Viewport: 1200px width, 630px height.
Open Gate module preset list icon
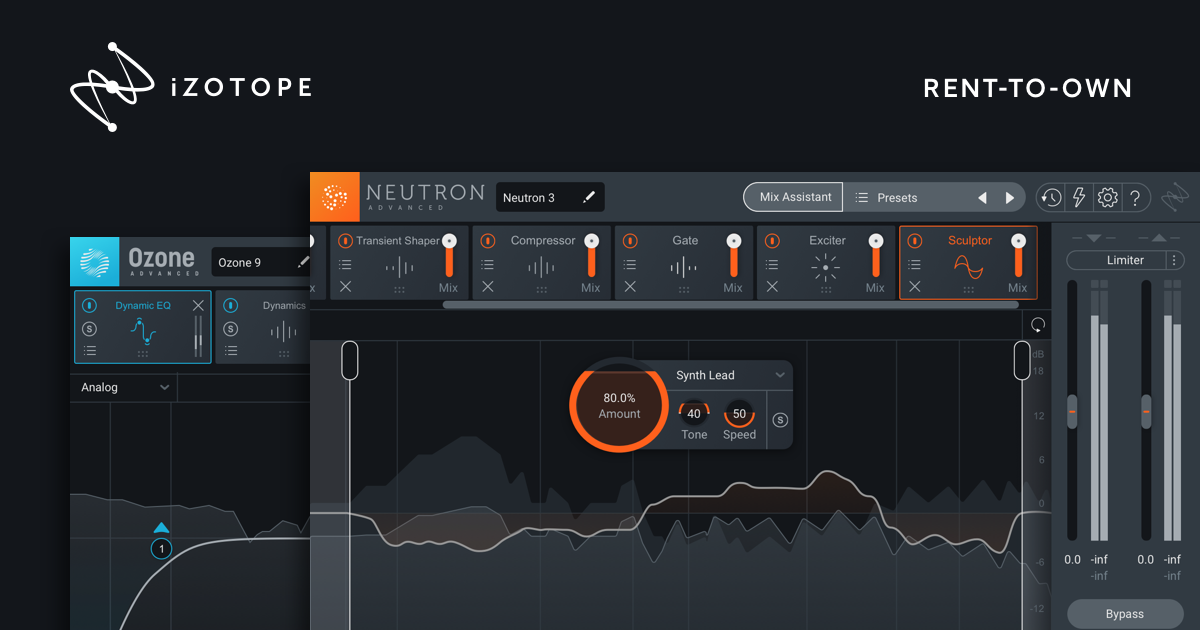630,265
